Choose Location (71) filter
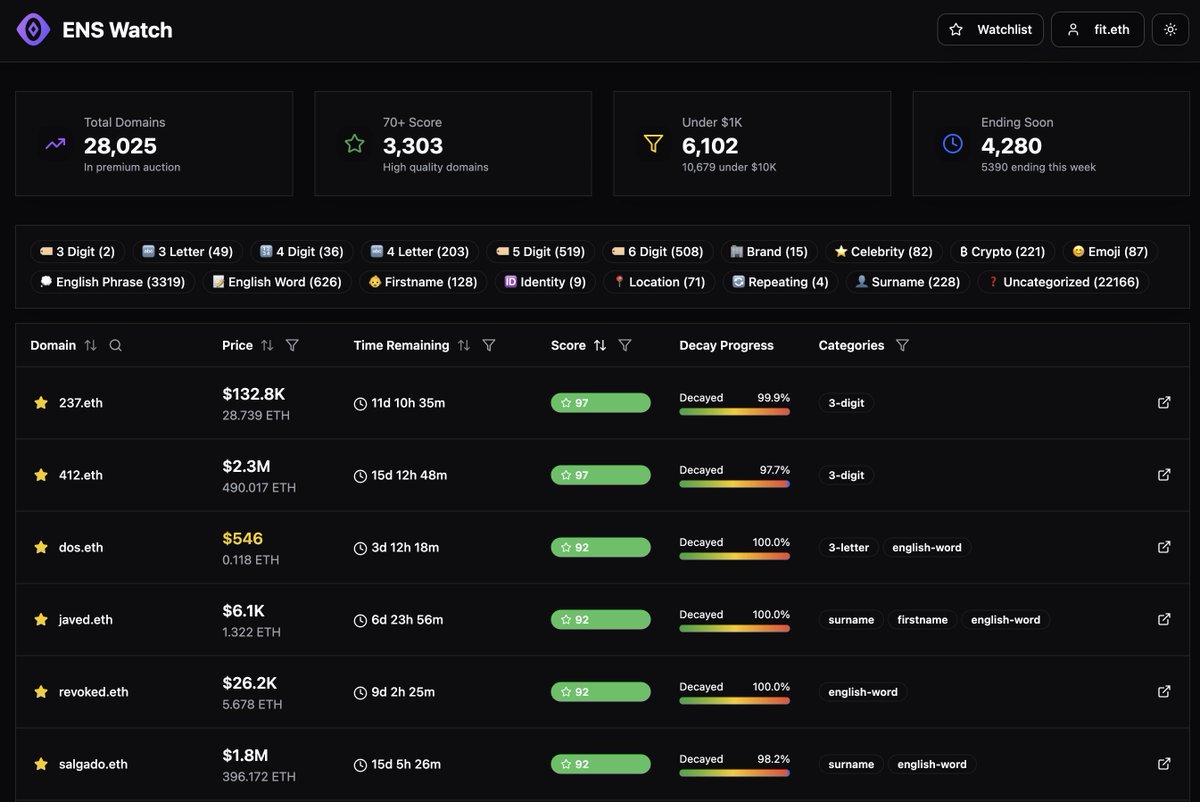 [x=659, y=282]
